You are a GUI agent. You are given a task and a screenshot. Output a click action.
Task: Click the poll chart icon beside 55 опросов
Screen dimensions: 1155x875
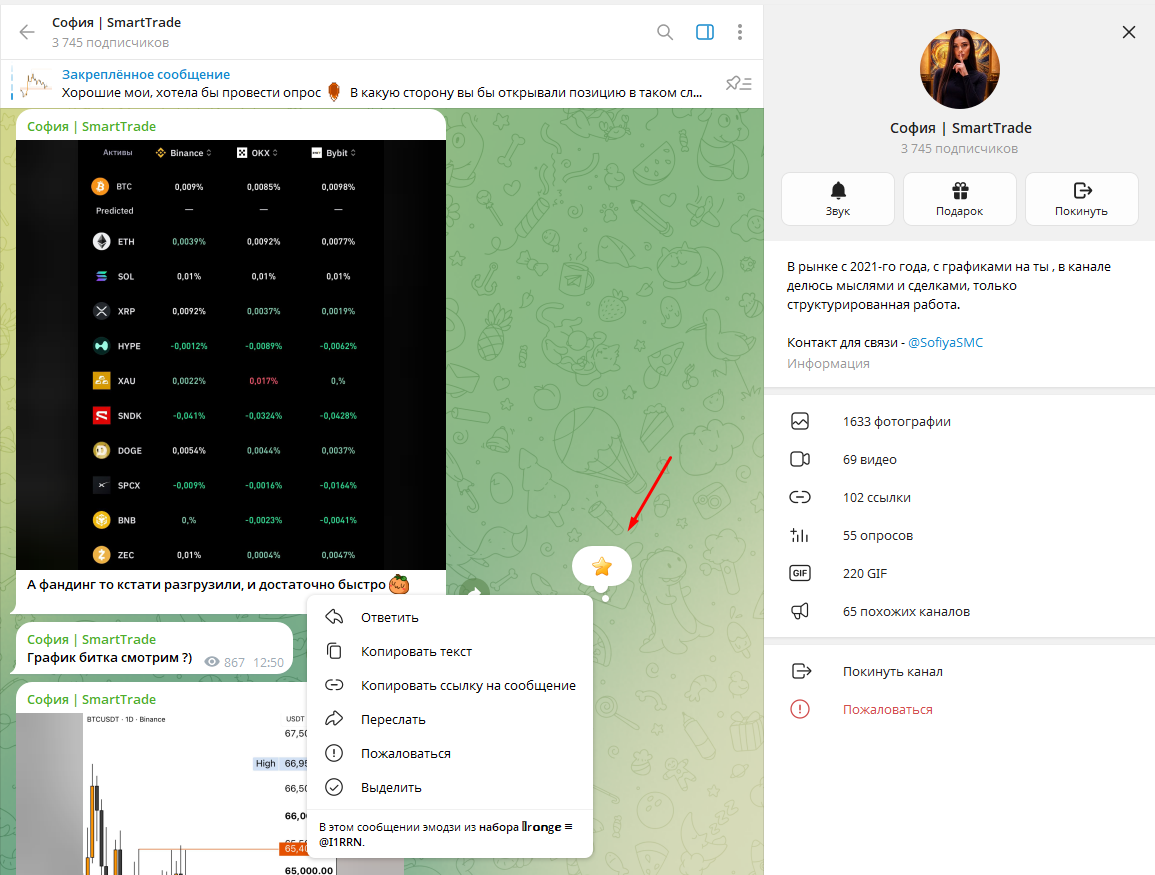800,535
